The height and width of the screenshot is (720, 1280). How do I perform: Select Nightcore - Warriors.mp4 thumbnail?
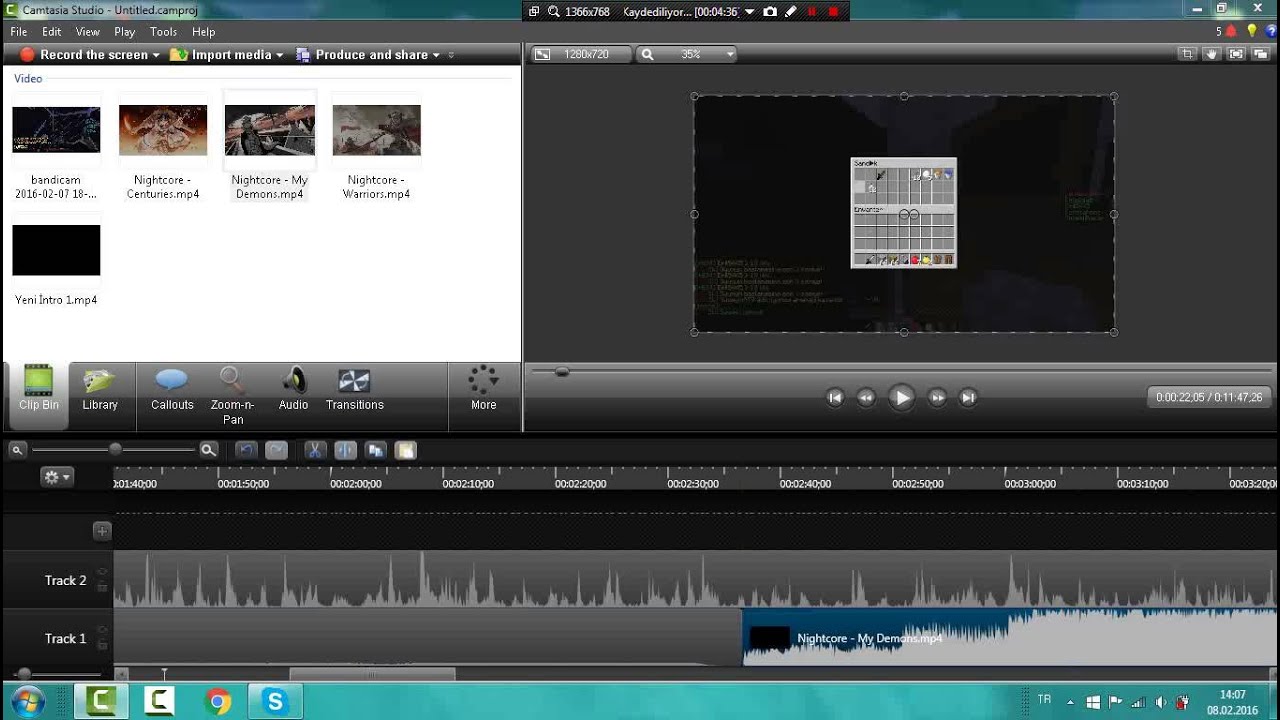[376, 130]
